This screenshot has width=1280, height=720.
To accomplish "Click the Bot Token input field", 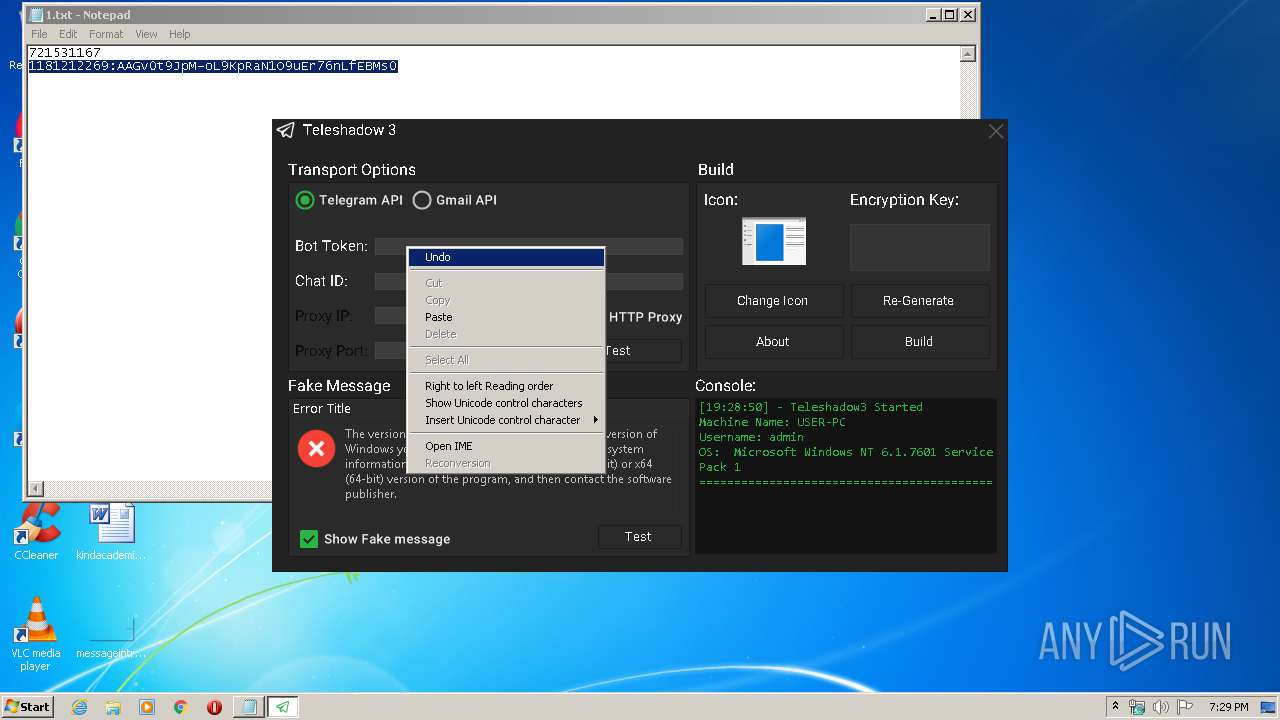I will [x=529, y=246].
